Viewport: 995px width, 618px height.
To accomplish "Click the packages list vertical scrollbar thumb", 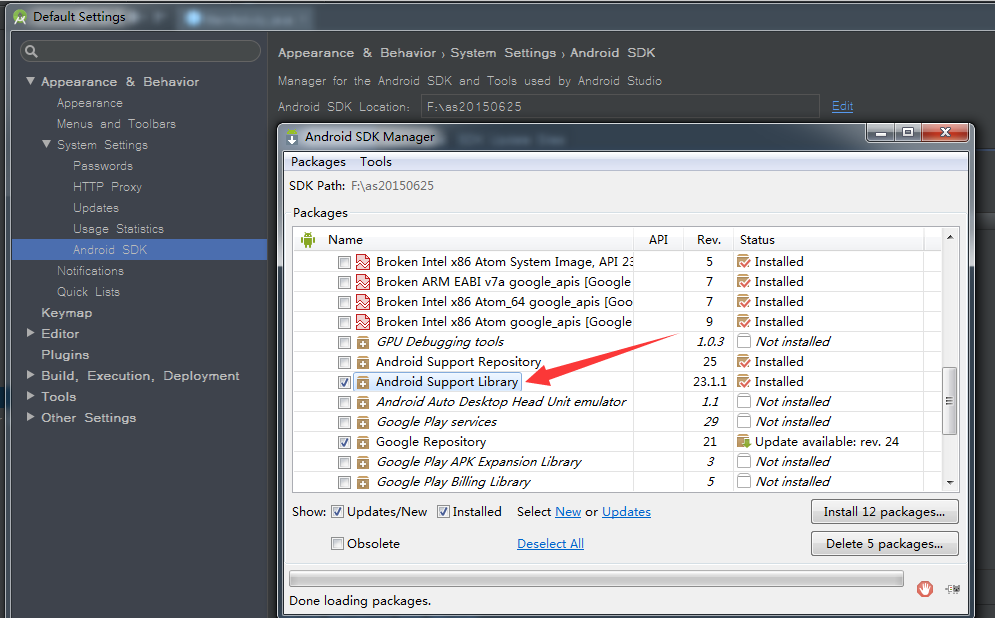I will click(949, 401).
